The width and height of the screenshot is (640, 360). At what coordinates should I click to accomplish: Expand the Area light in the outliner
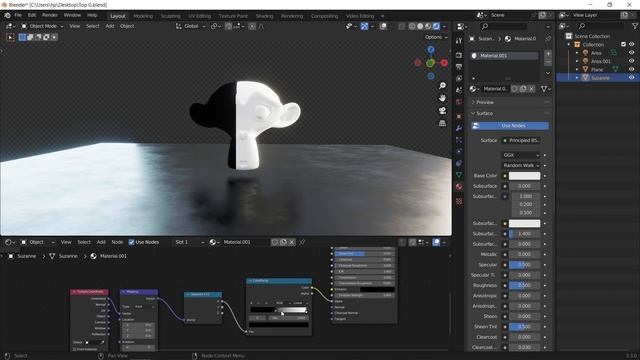(x=577, y=53)
